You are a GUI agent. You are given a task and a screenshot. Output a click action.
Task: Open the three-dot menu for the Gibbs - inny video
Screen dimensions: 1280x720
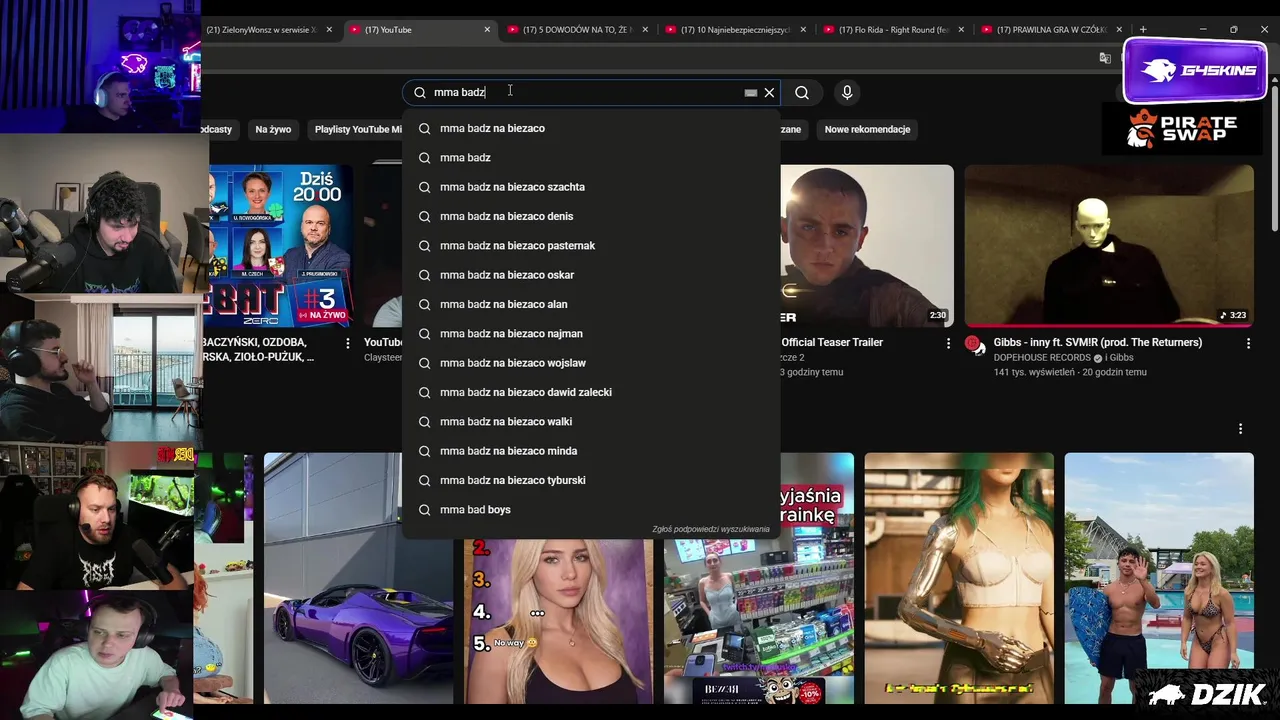[1248, 343]
